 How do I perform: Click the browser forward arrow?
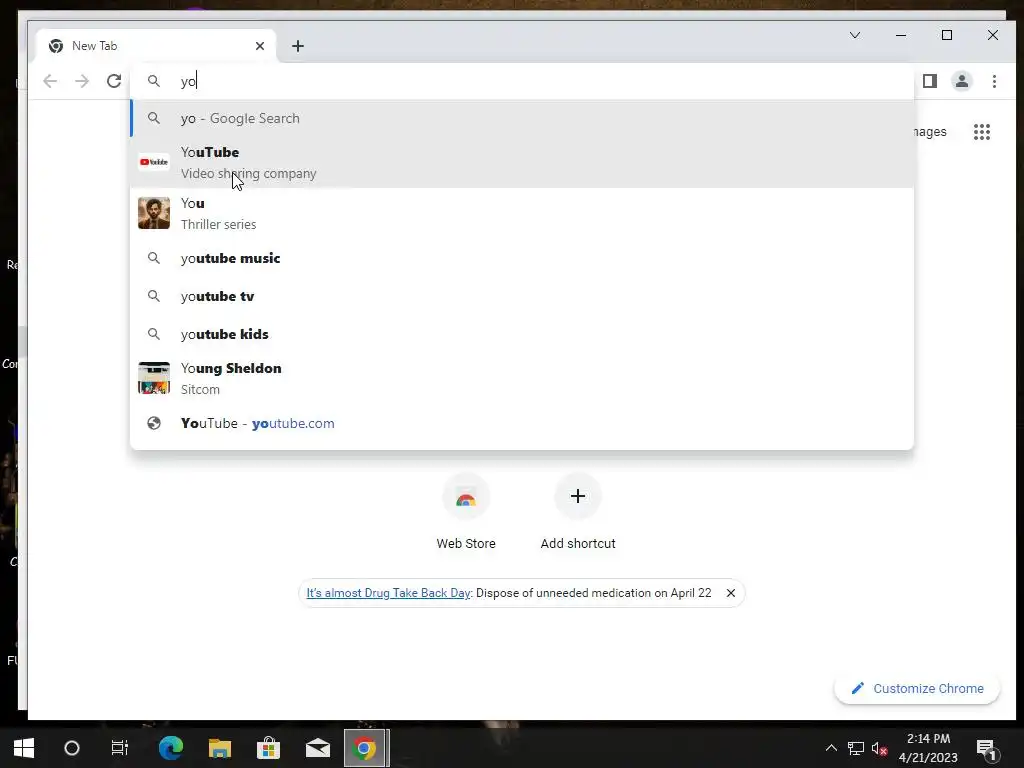(82, 81)
